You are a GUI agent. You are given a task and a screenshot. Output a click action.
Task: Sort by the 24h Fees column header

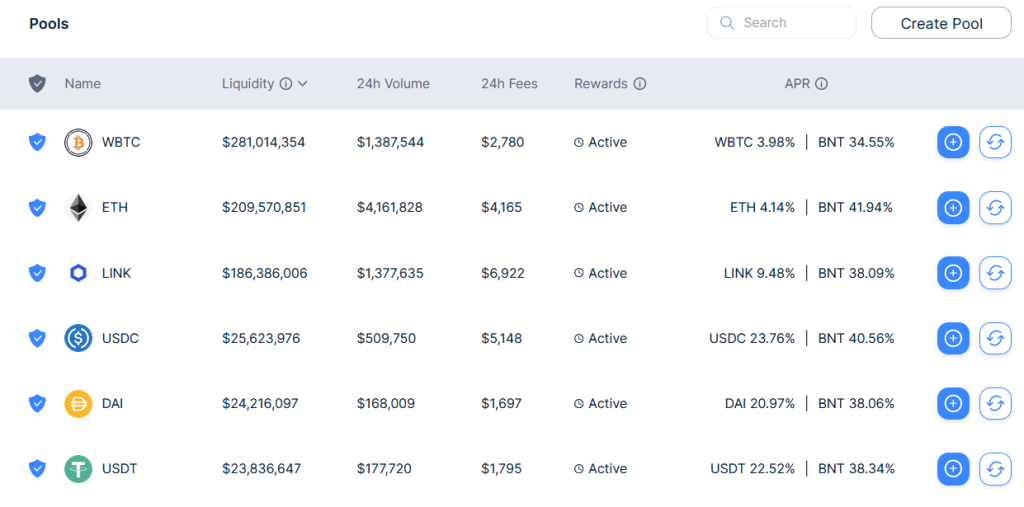click(x=509, y=84)
